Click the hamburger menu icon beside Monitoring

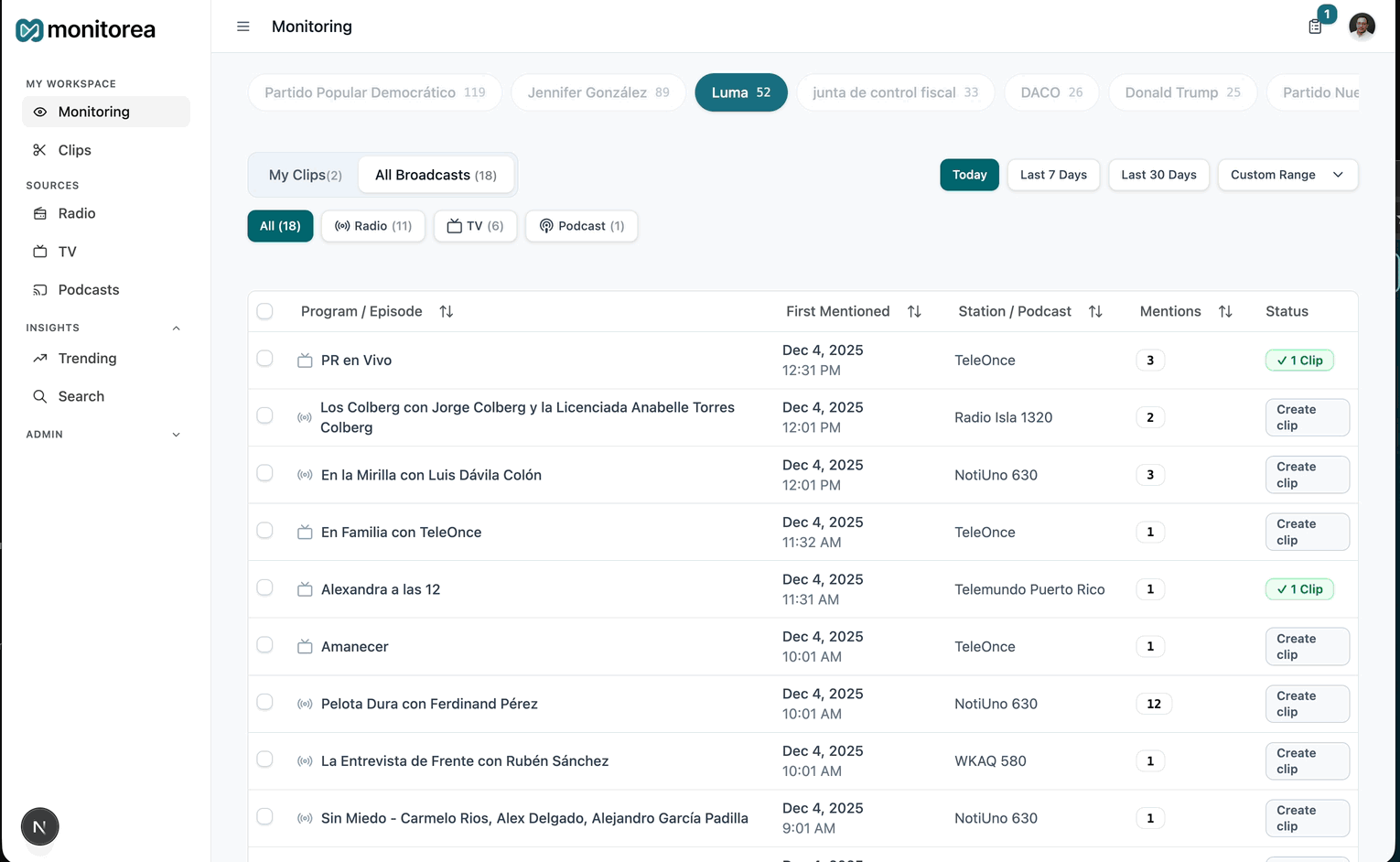[243, 27]
